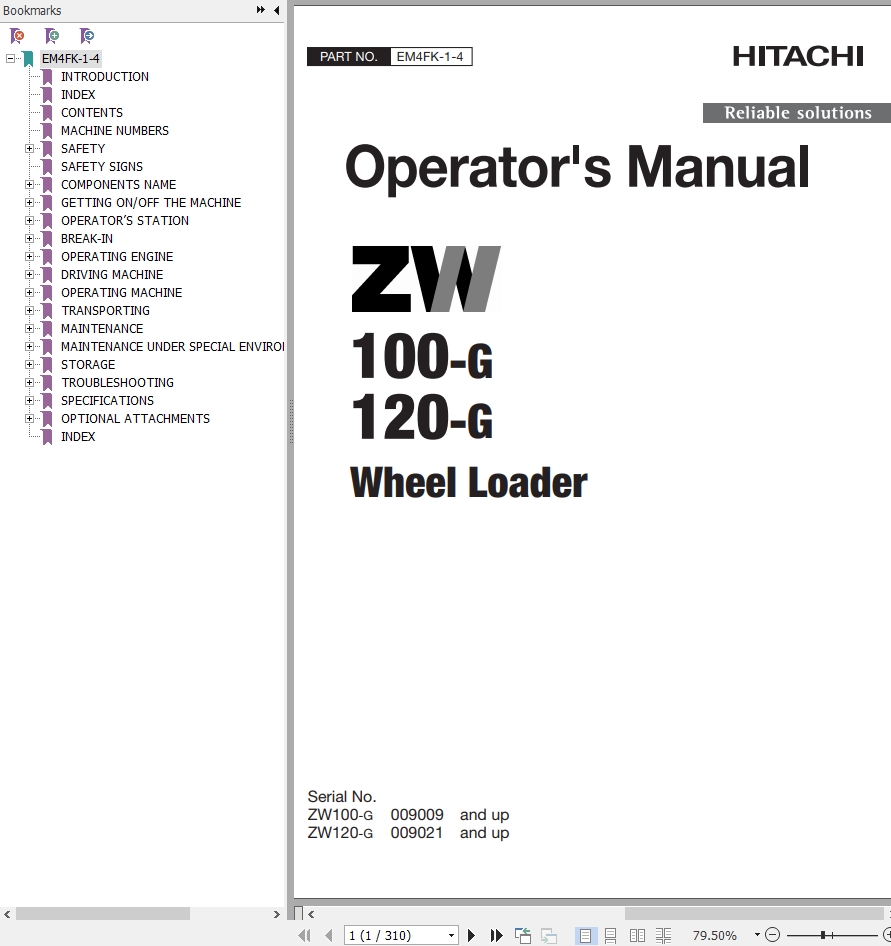The height and width of the screenshot is (946, 891).
Task: Expand the TRANSPORTING bookmark
Action: click(x=29, y=311)
